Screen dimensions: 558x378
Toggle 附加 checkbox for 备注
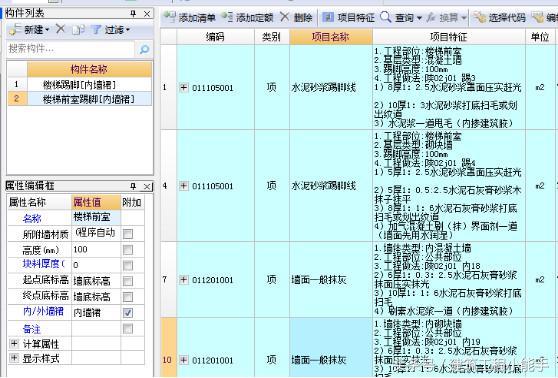pyautogui.click(x=128, y=329)
